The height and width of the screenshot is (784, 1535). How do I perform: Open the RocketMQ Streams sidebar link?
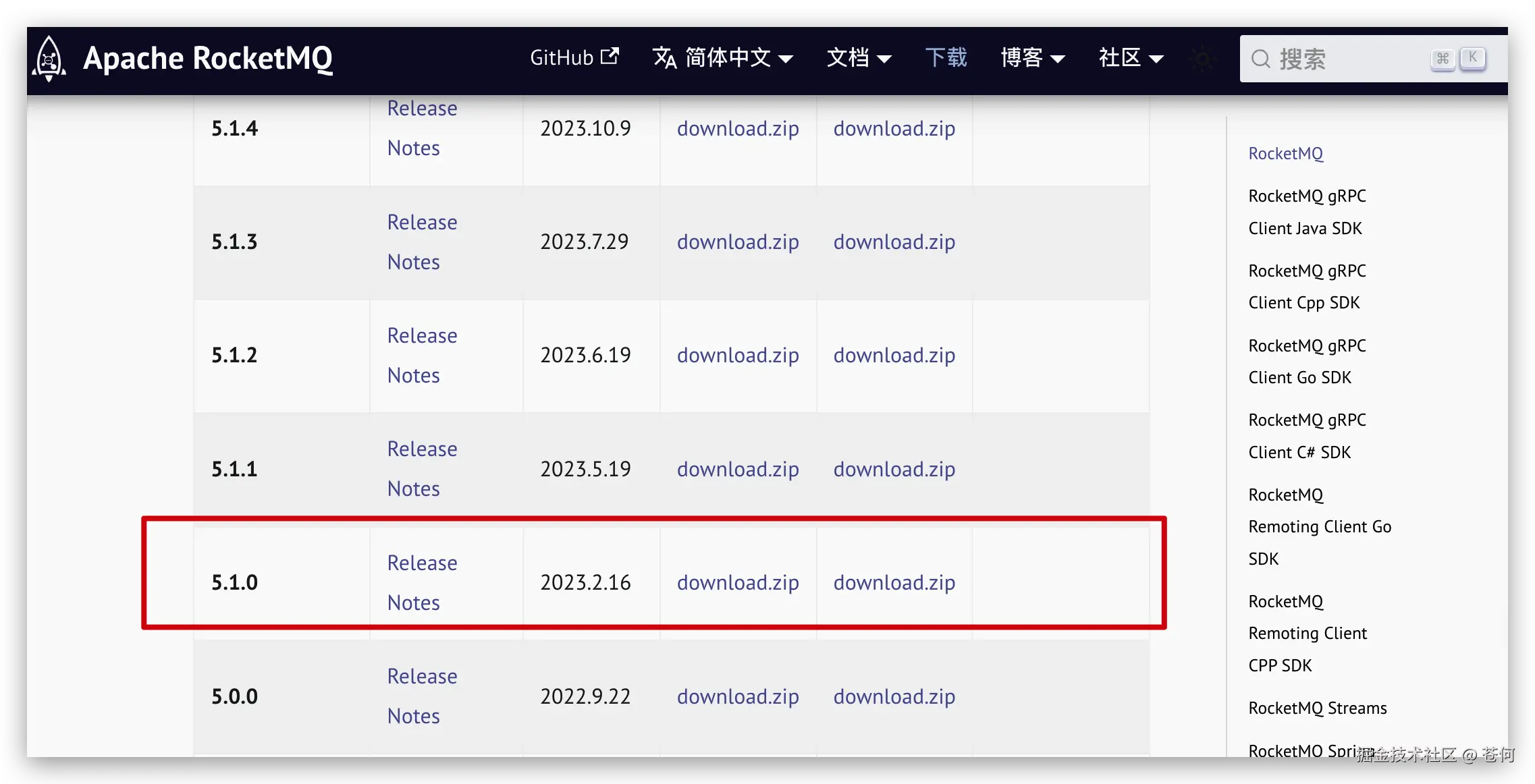click(1316, 708)
